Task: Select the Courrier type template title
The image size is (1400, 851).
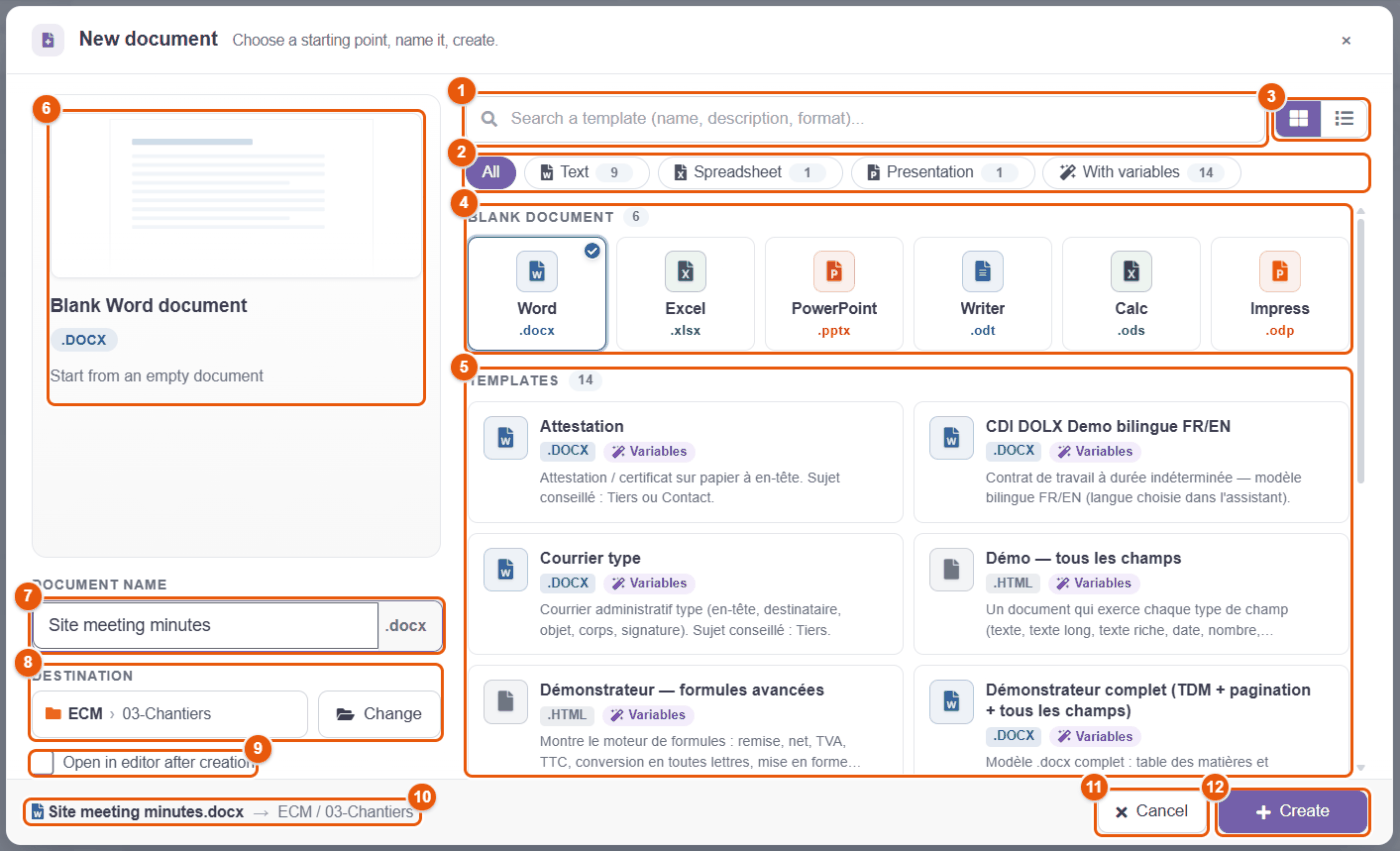Action: click(x=590, y=558)
